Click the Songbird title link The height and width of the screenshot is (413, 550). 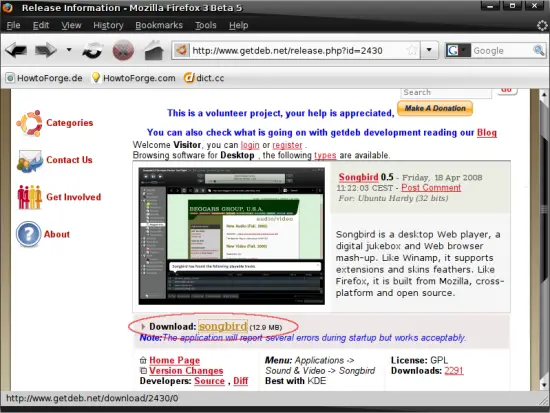[358, 177]
